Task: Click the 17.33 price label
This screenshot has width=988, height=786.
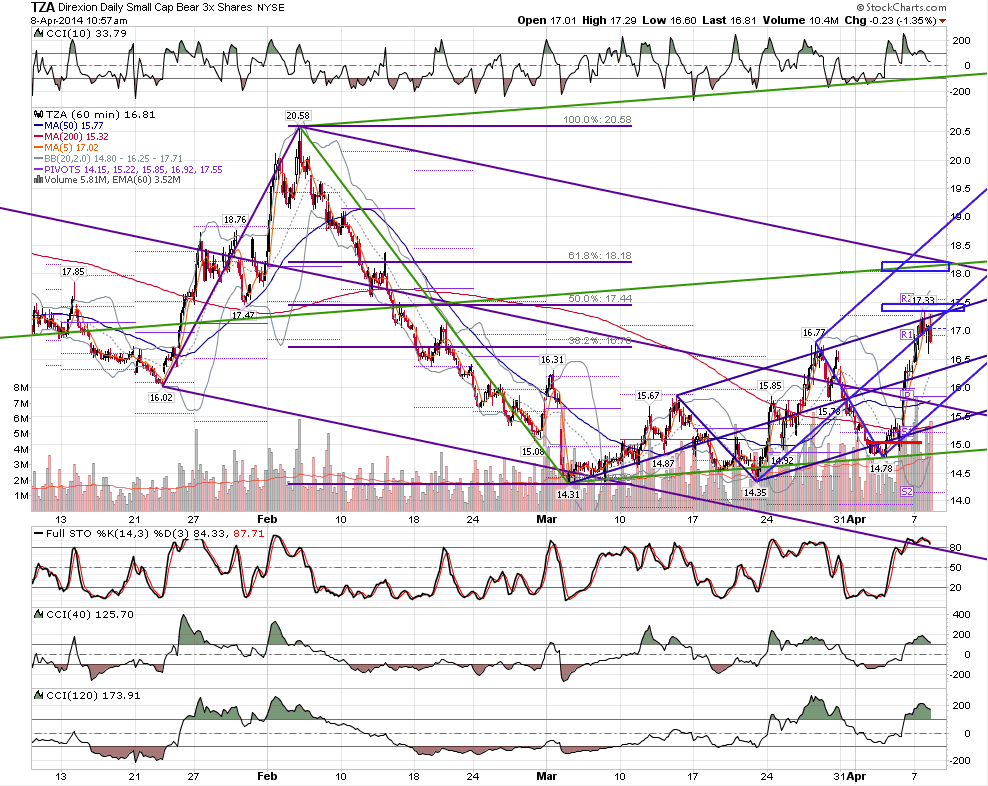Action: [923, 300]
